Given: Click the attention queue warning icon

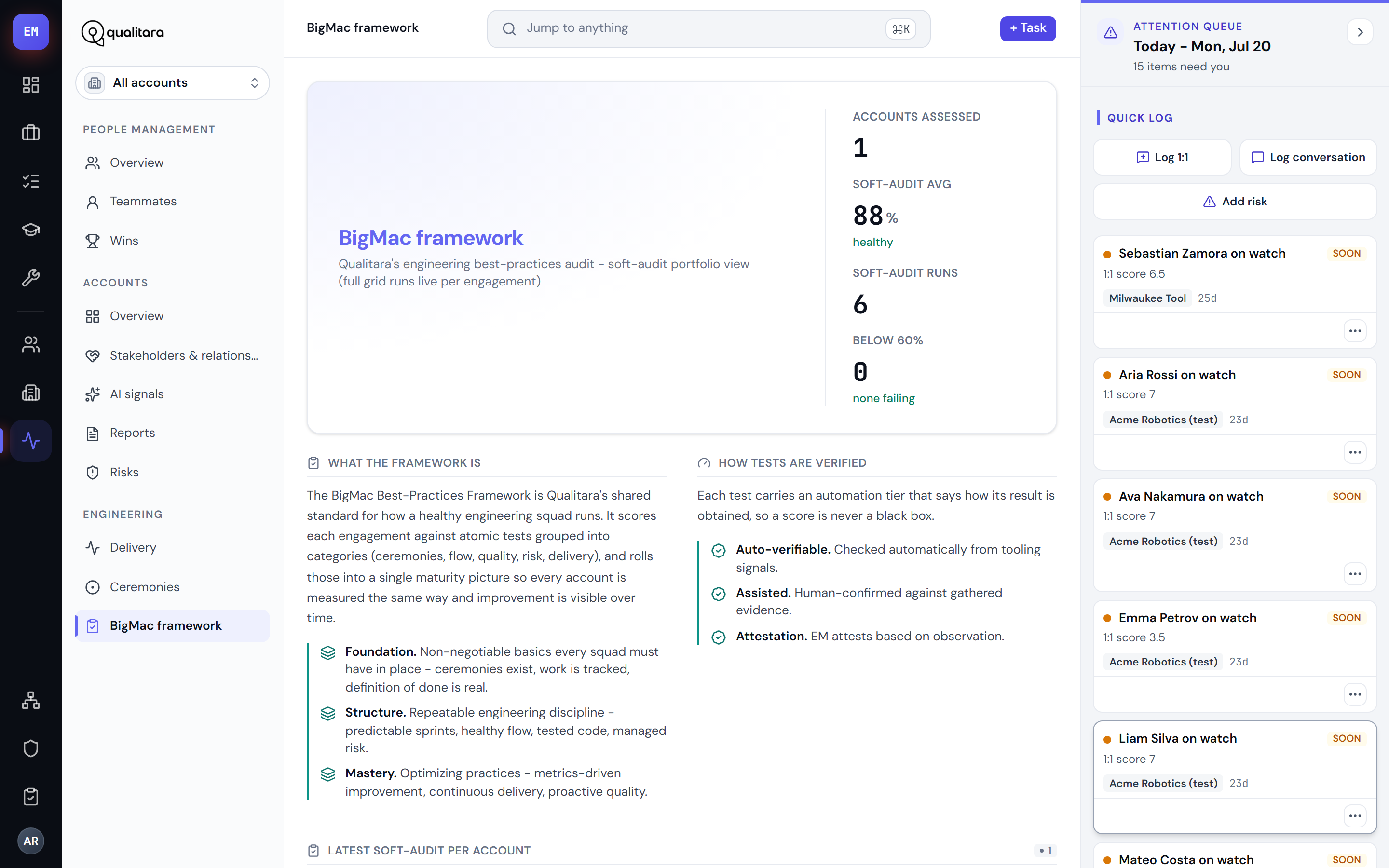Looking at the screenshot, I should pyautogui.click(x=1111, y=32).
